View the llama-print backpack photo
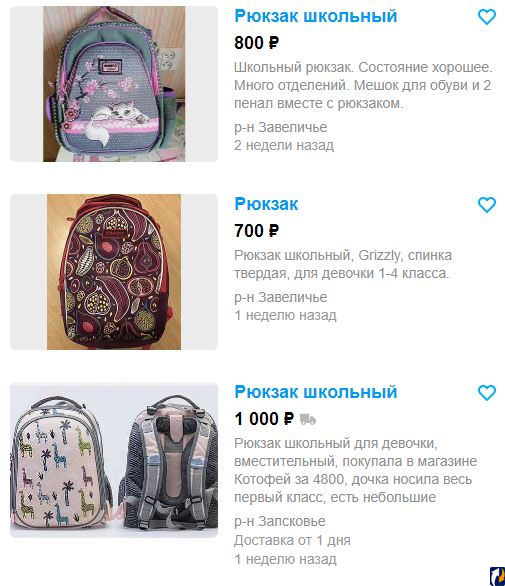 pyautogui.click(x=114, y=460)
